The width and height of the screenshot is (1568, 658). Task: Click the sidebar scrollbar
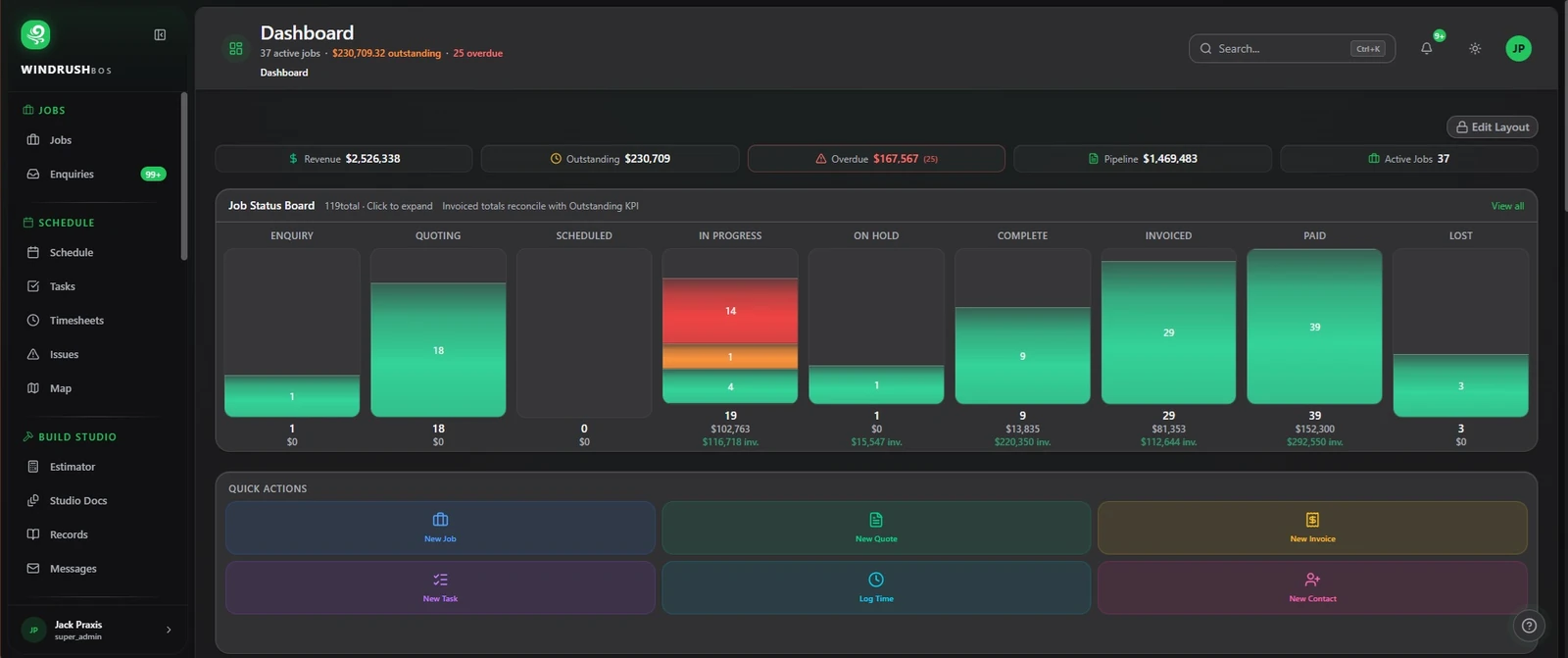point(184,177)
